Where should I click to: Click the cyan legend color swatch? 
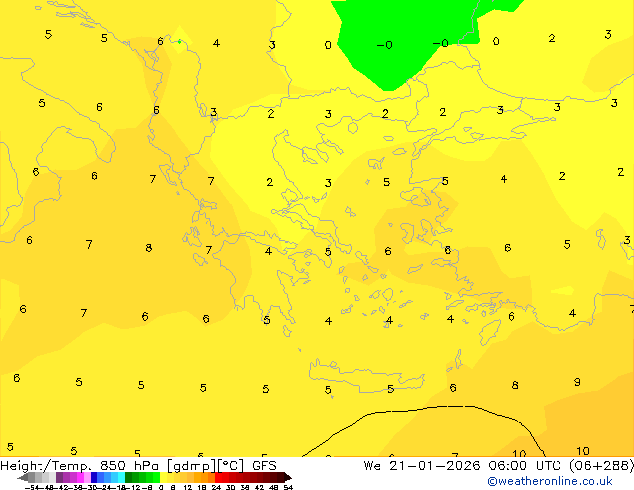point(121,477)
